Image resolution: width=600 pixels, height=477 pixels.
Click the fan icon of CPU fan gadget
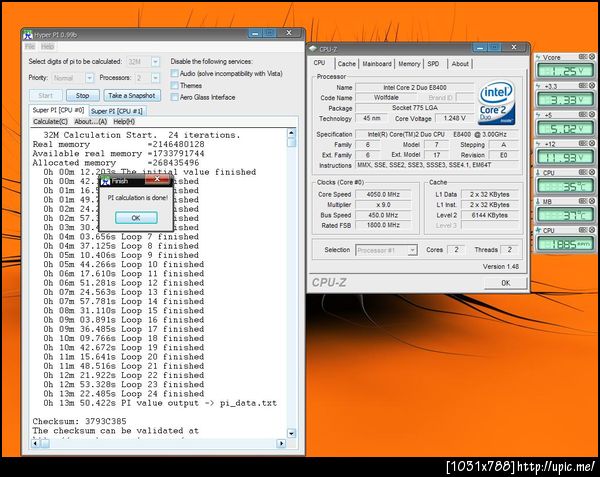(x=538, y=230)
